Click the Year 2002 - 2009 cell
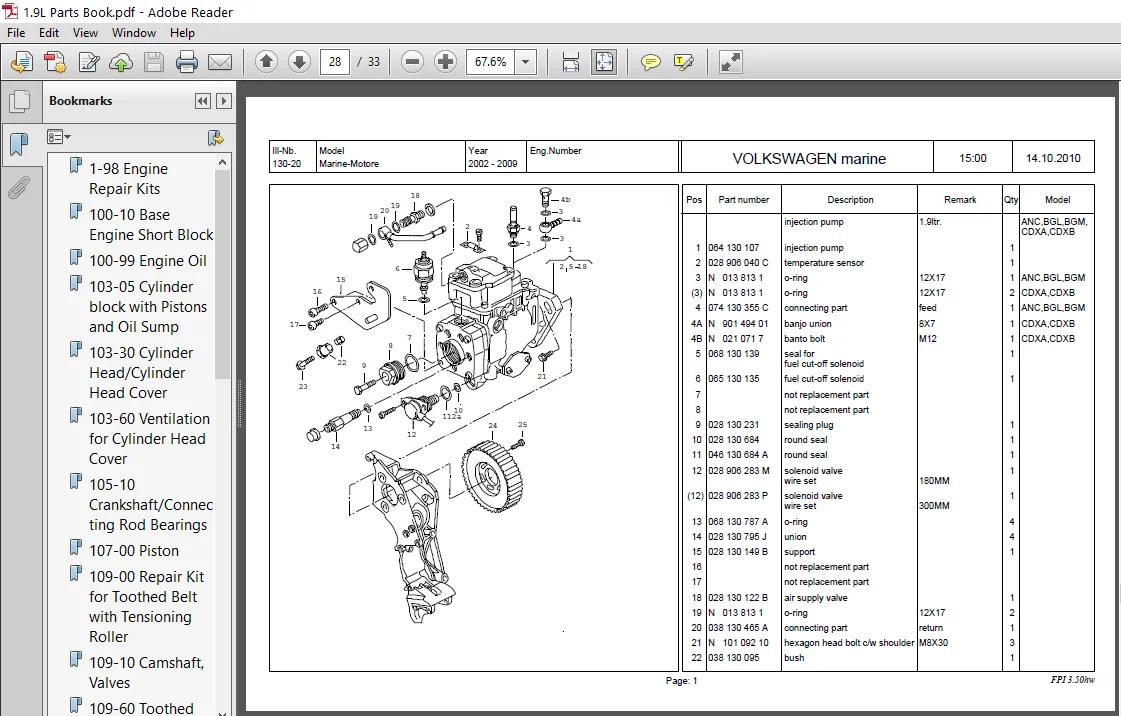Screen dimensions: 1121x716 pyautogui.click(x=495, y=157)
